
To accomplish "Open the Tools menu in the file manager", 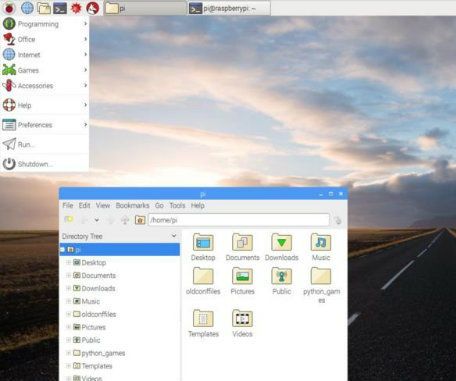I will point(177,205).
